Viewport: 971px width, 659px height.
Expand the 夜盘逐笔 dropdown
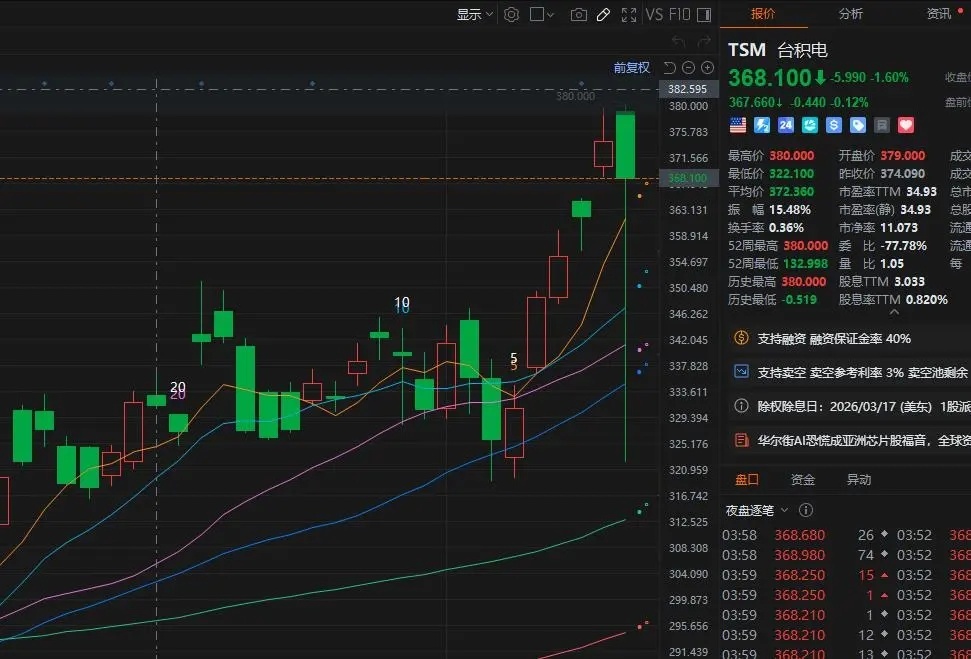(757, 510)
